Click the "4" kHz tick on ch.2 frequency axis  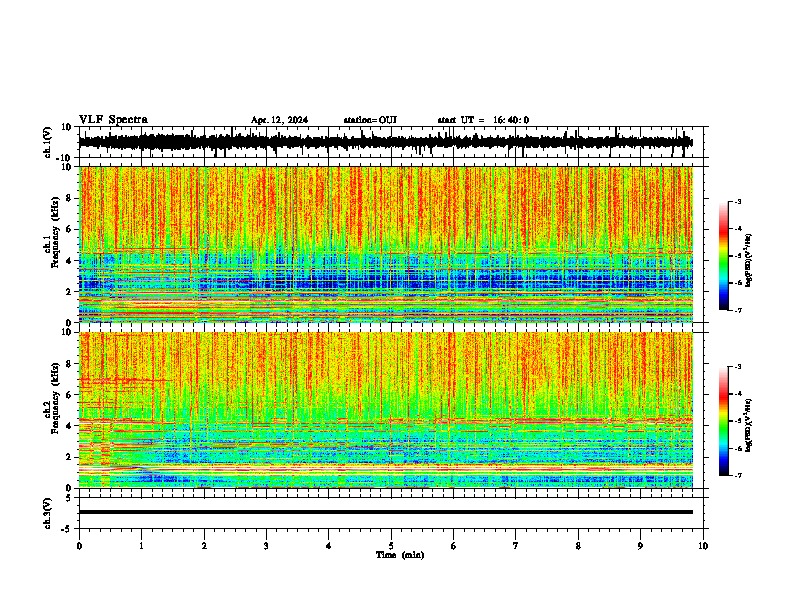click(70, 426)
